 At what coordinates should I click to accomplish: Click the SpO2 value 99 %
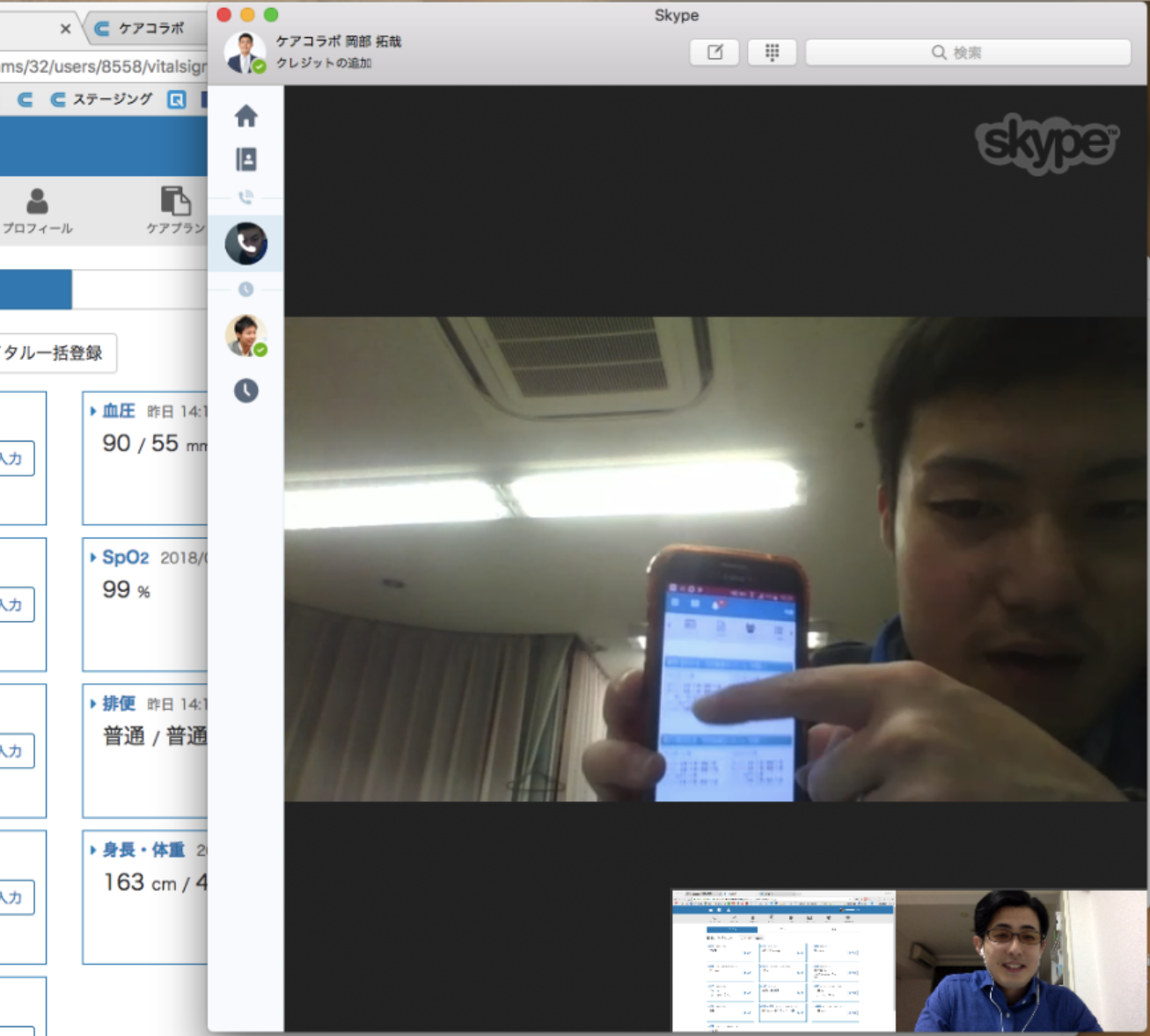tap(127, 590)
